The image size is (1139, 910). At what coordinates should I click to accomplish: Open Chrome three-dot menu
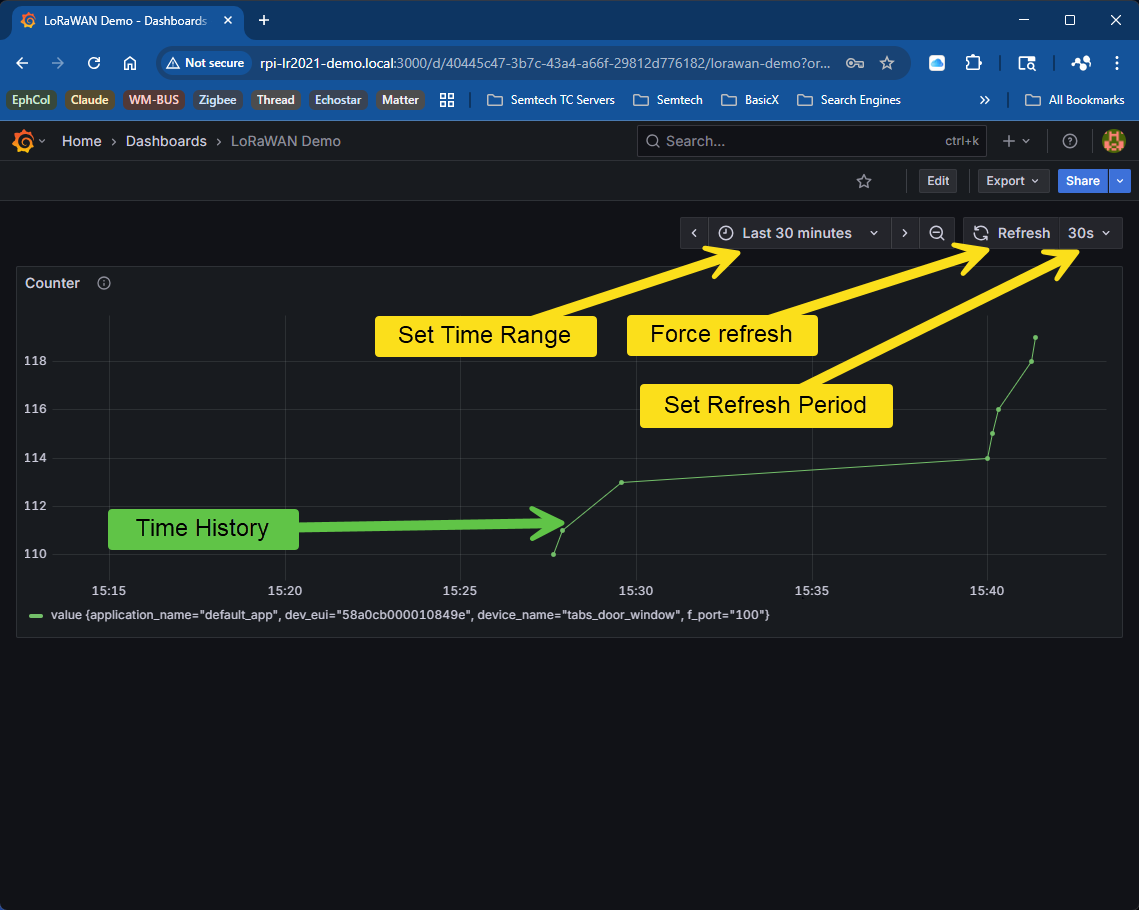click(x=1116, y=63)
